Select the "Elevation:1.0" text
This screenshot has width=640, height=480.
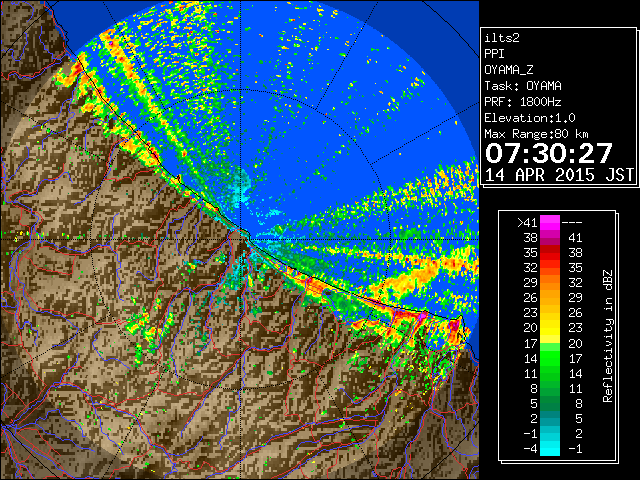530,118
